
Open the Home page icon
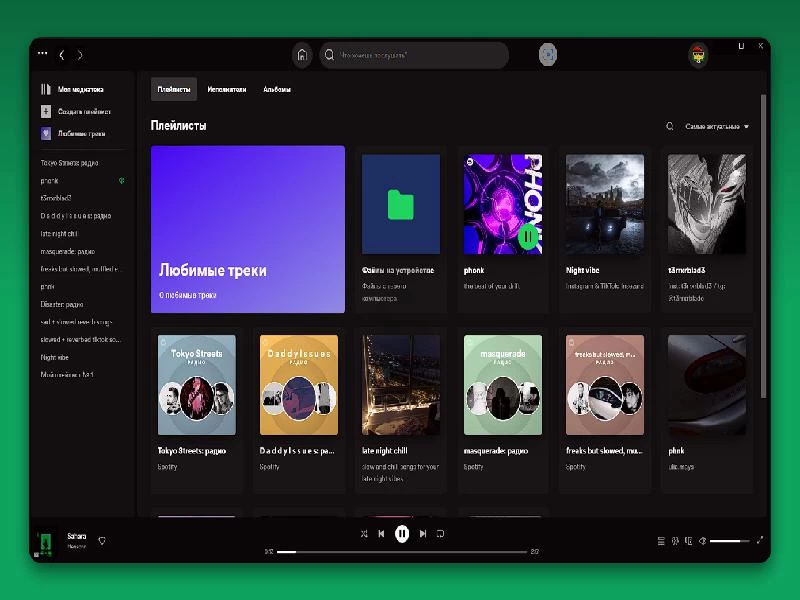click(302, 55)
